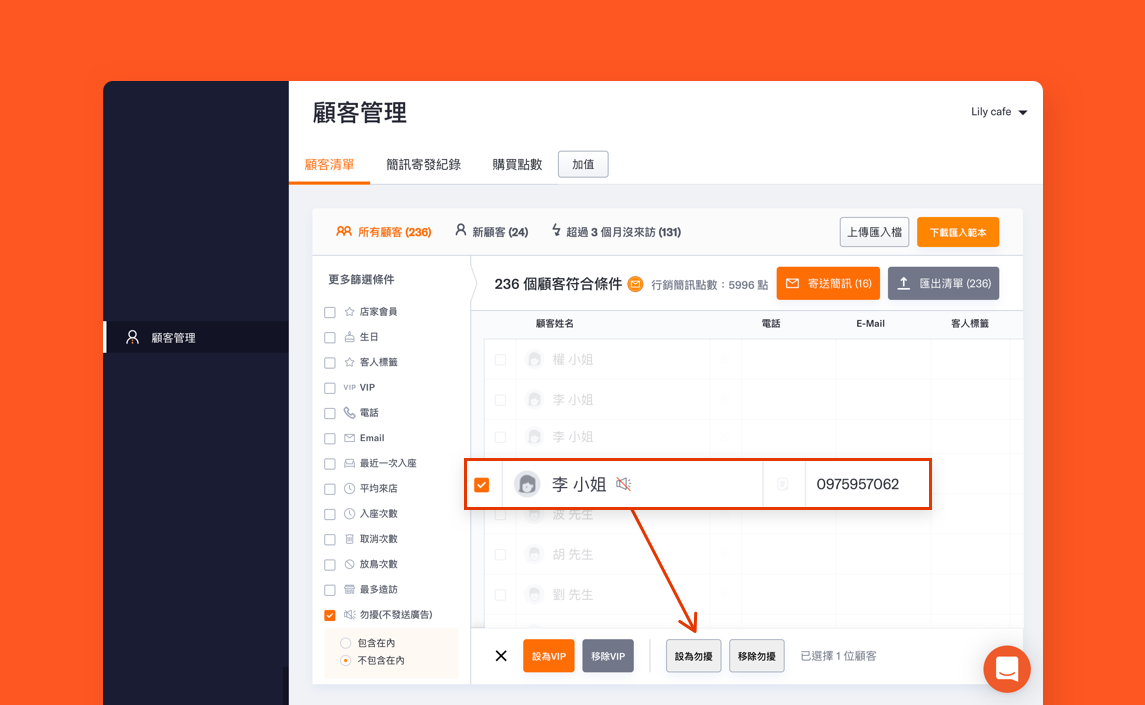
Task: Click the 寄送簡訊 (16) button
Action: [x=828, y=284]
